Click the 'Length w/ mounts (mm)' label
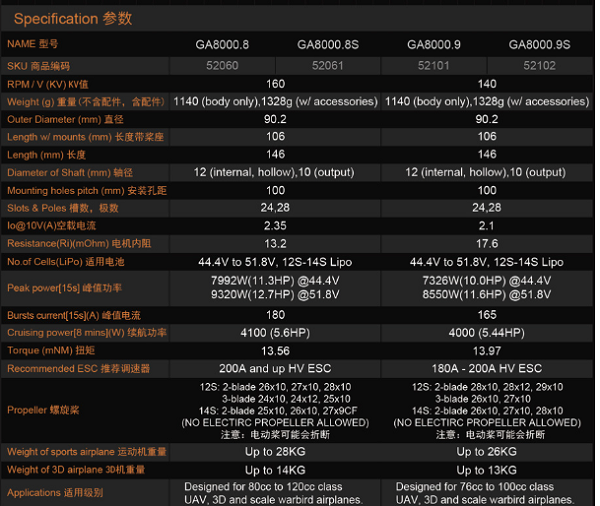This screenshot has width=600, height=506. coord(85,137)
